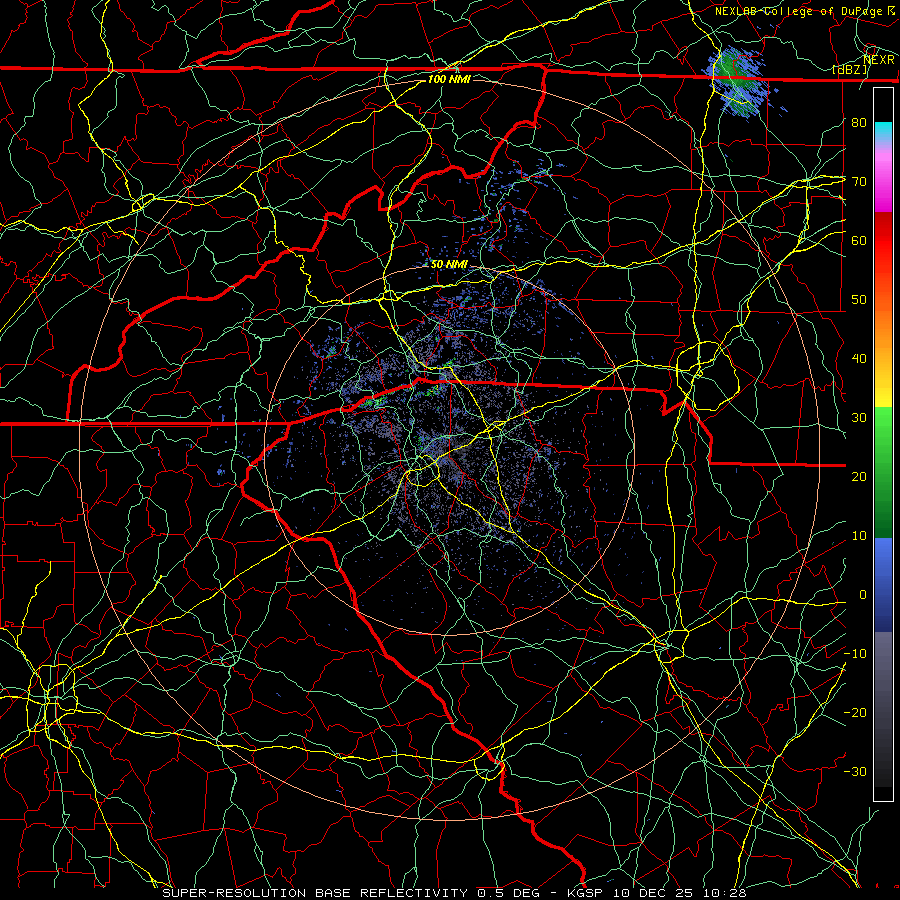Click the 70 value on the dBZ scale
Viewport: 900px width, 900px height.
[859, 182]
